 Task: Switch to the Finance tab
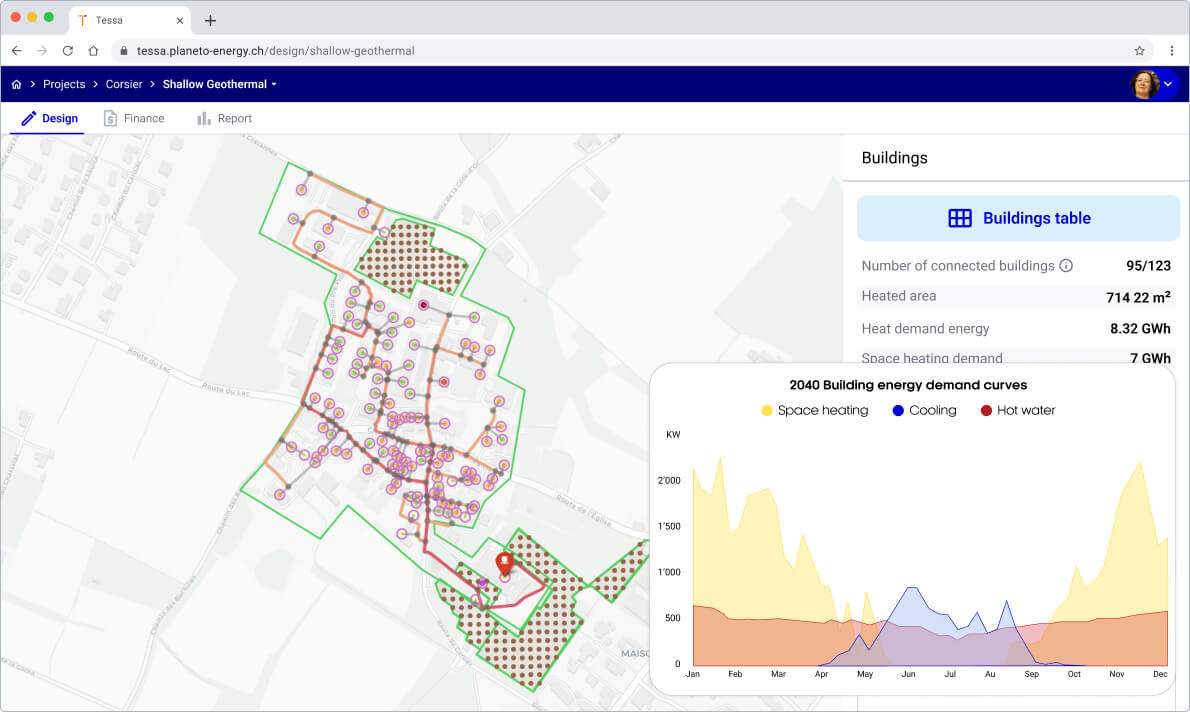click(x=134, y=118)
